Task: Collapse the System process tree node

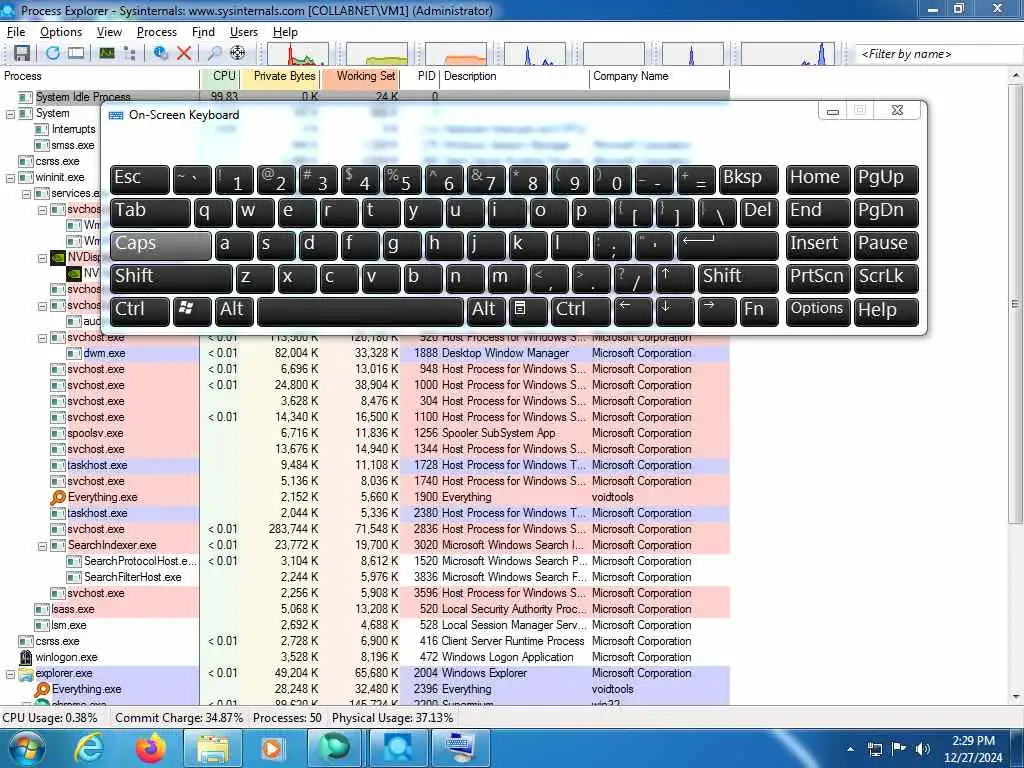Action: pyautogui.click(x=10, y=114)
